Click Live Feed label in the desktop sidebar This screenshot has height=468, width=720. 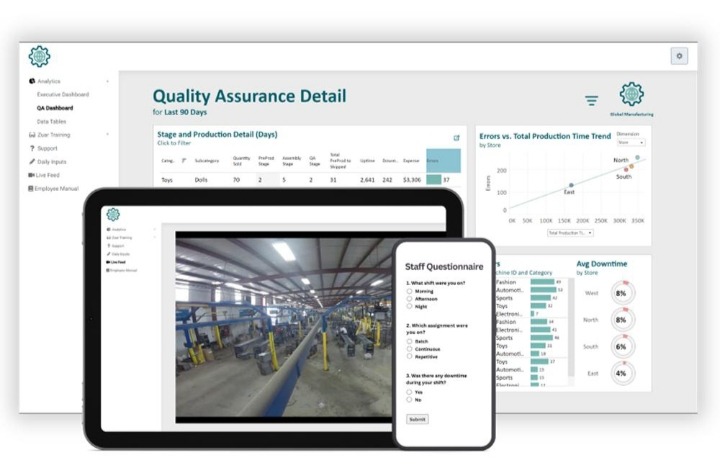click(47, 175)
